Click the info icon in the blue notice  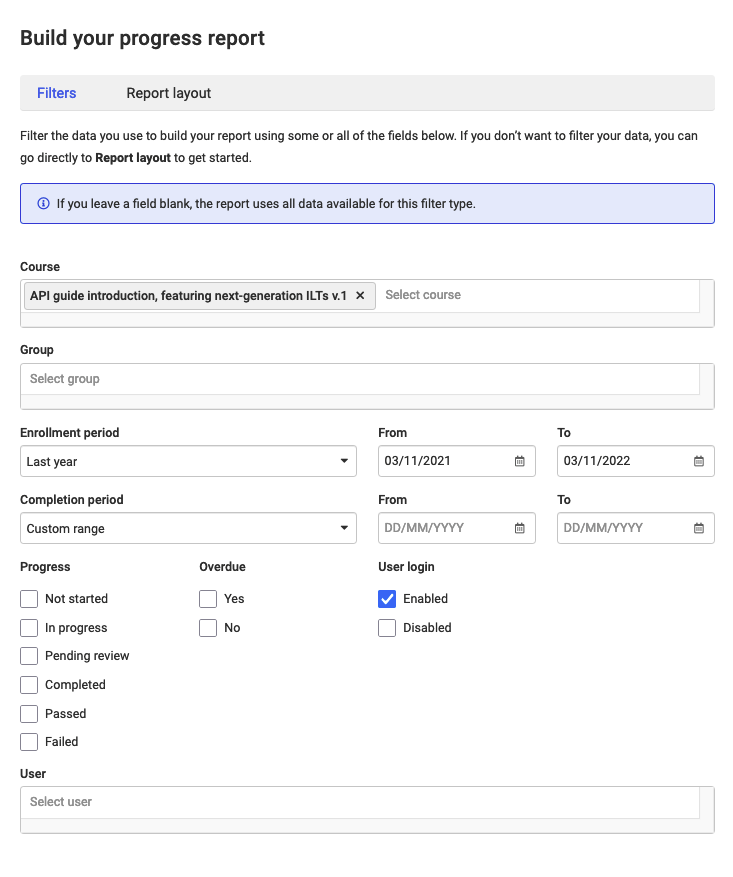pos(43,204)
